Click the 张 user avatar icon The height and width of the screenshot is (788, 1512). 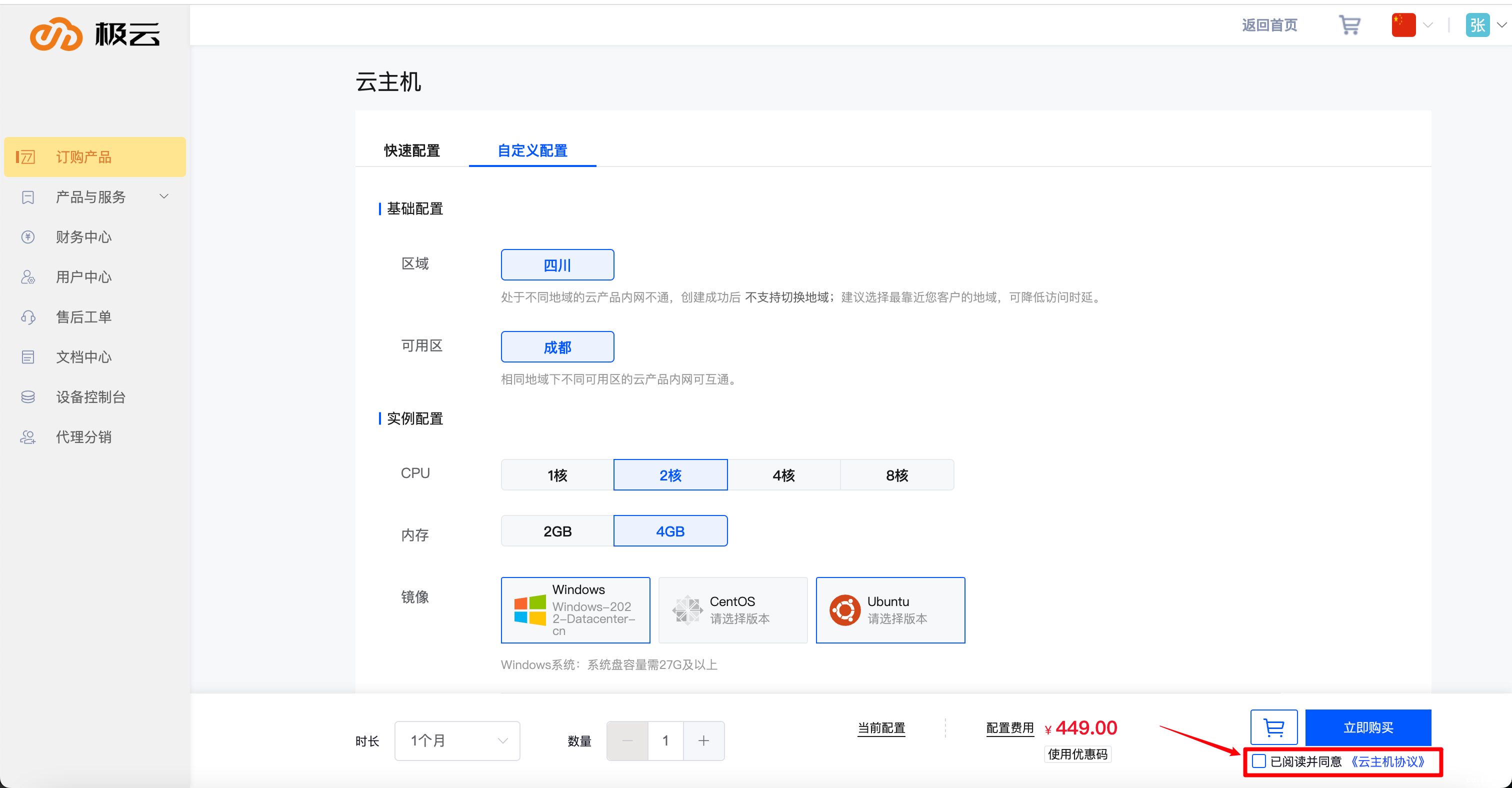click(1477, 24)
